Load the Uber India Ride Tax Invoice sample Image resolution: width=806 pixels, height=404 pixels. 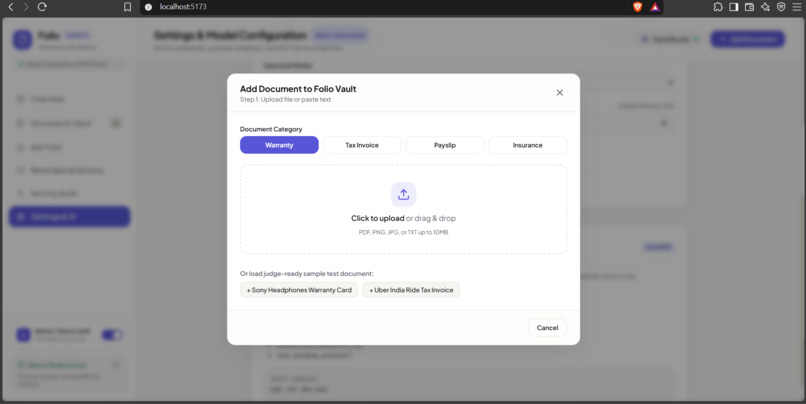(411, 290)
